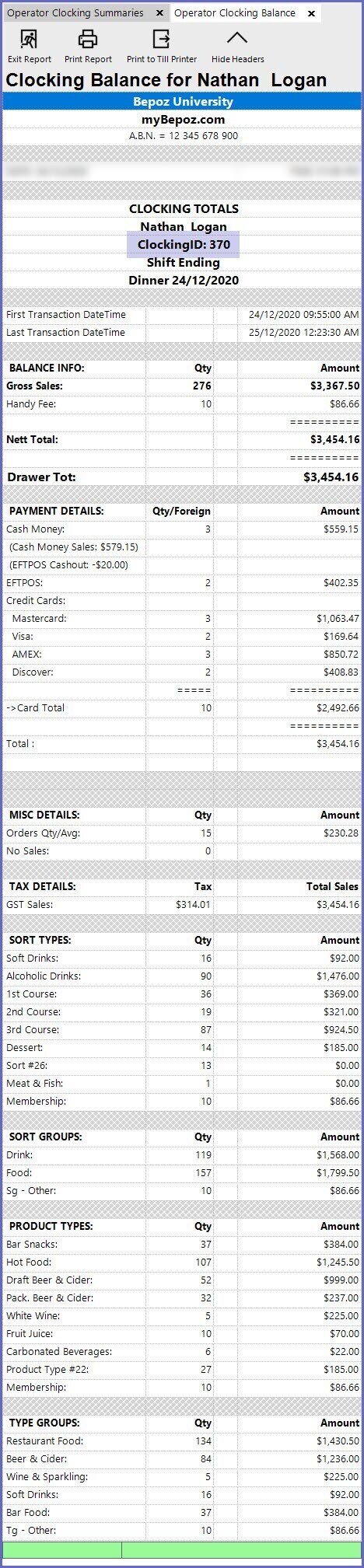
Task: Select the Card Total row label
Action: pyautogui.click(x=36, y=708)
